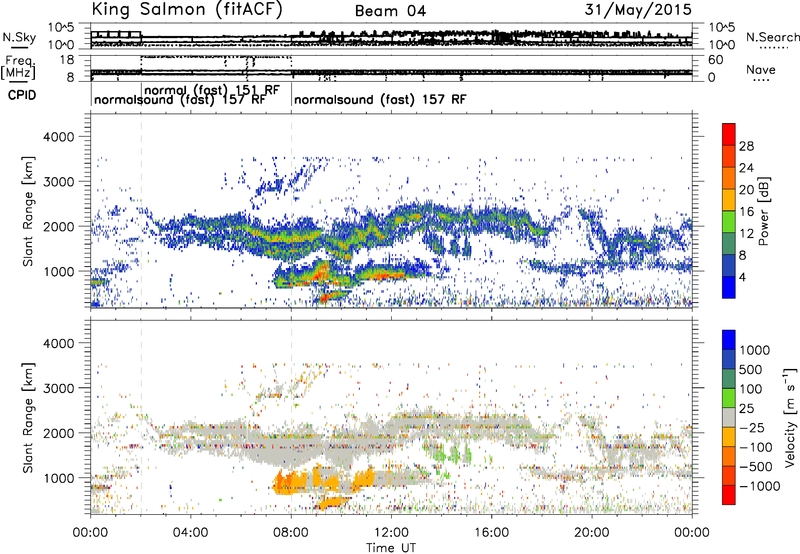Screen dimensions: 800x554
Task: Click the 4000 tick in the velocity panel
Action: coord(58,343)
